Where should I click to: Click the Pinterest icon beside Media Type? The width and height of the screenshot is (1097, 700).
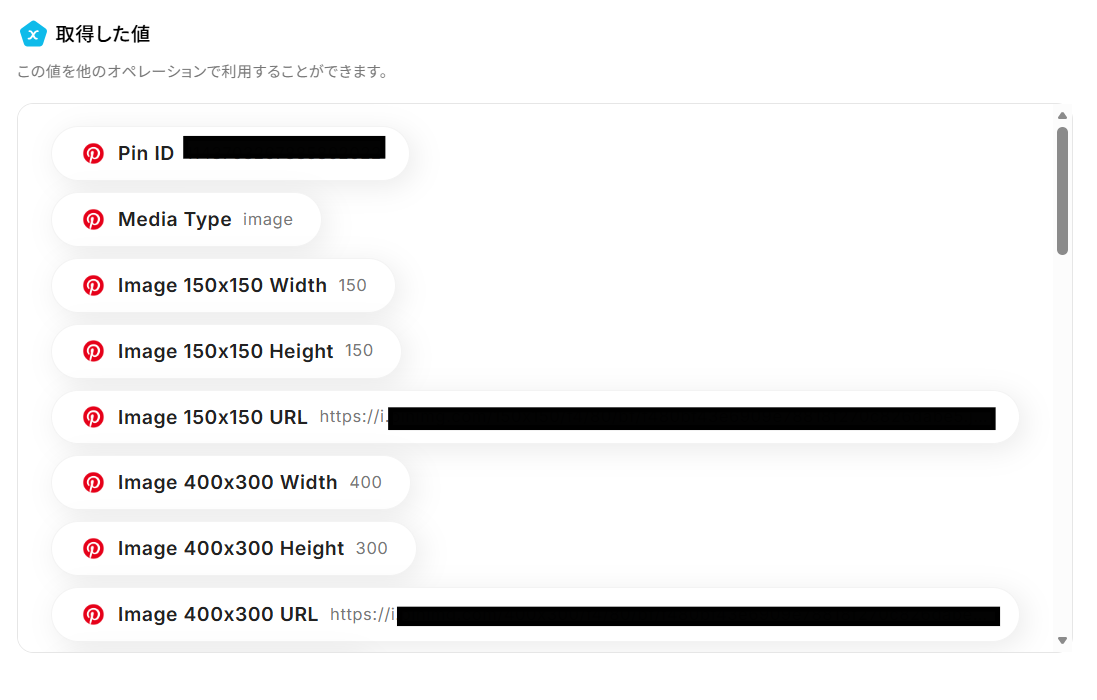[93, 220]
